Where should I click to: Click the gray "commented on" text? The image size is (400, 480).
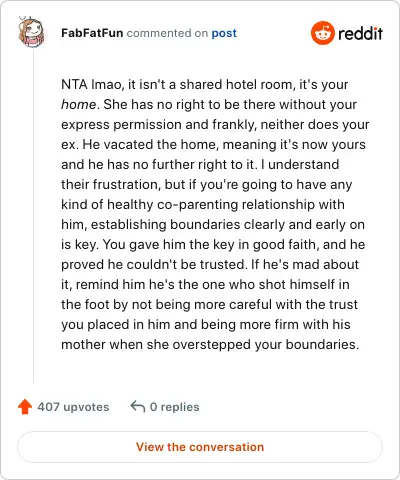(x=167, y=33)
